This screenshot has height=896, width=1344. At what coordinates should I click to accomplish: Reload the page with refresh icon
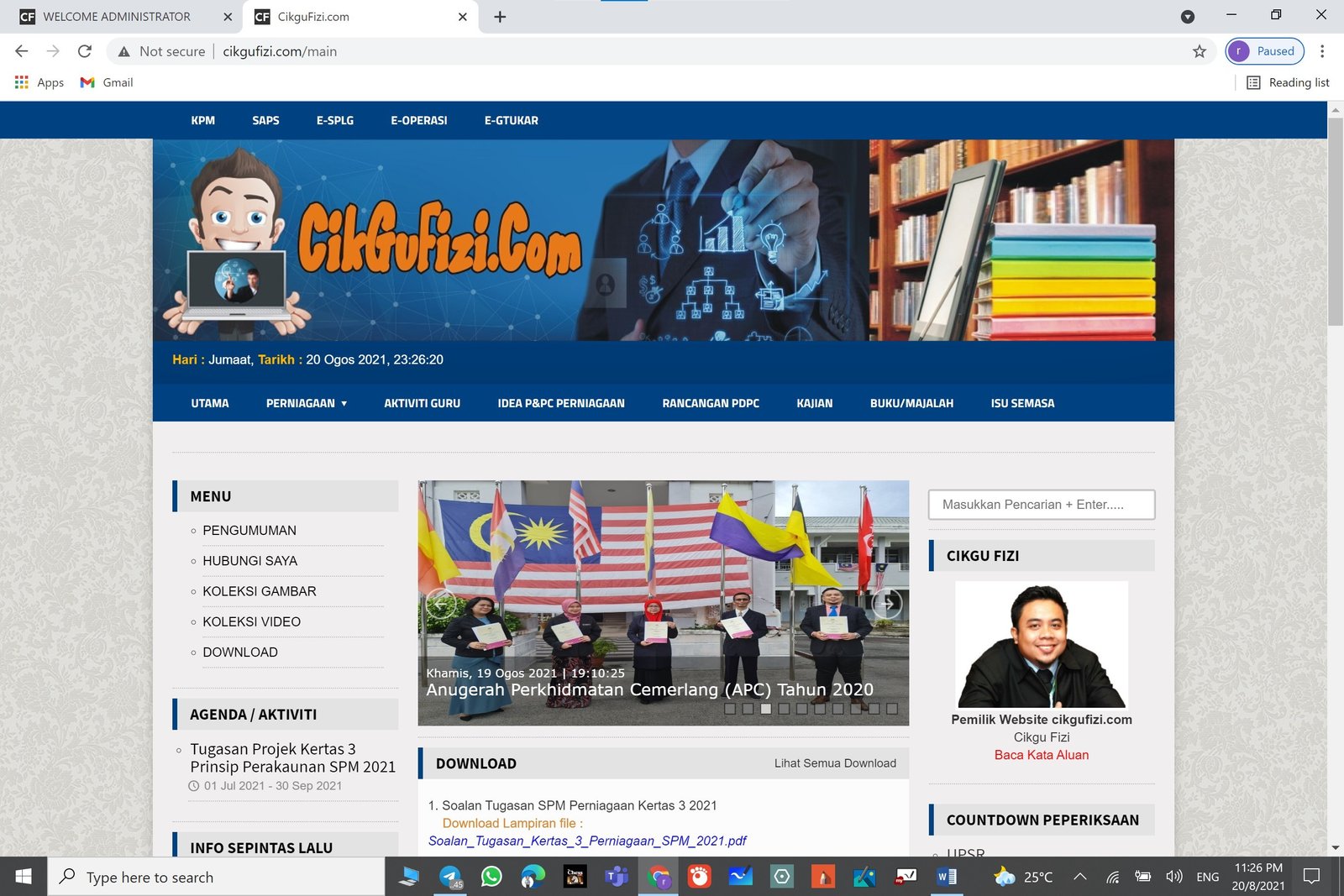[85, 51]
